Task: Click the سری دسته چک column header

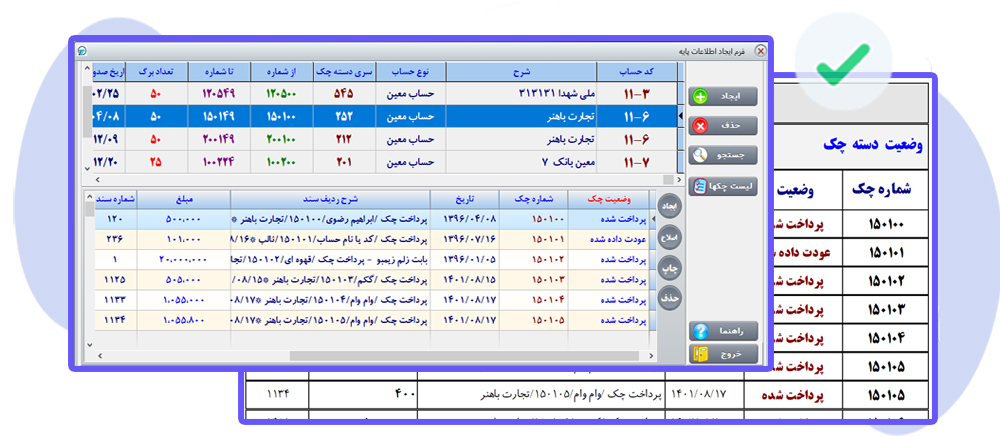Action: tap(345, 72)
